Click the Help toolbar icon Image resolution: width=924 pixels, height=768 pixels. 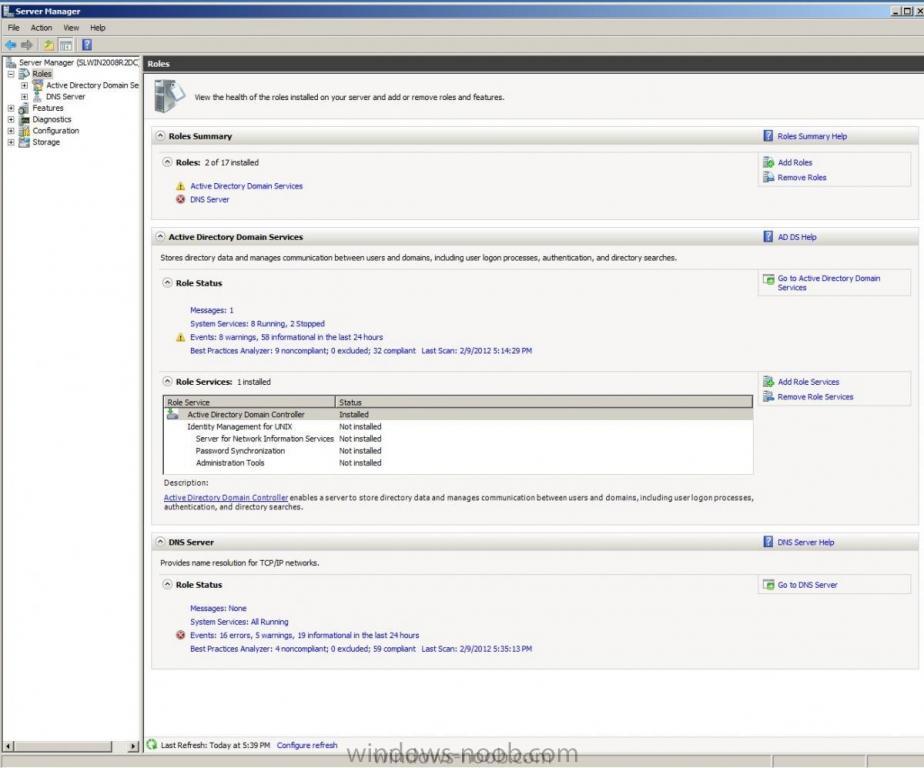87,45
